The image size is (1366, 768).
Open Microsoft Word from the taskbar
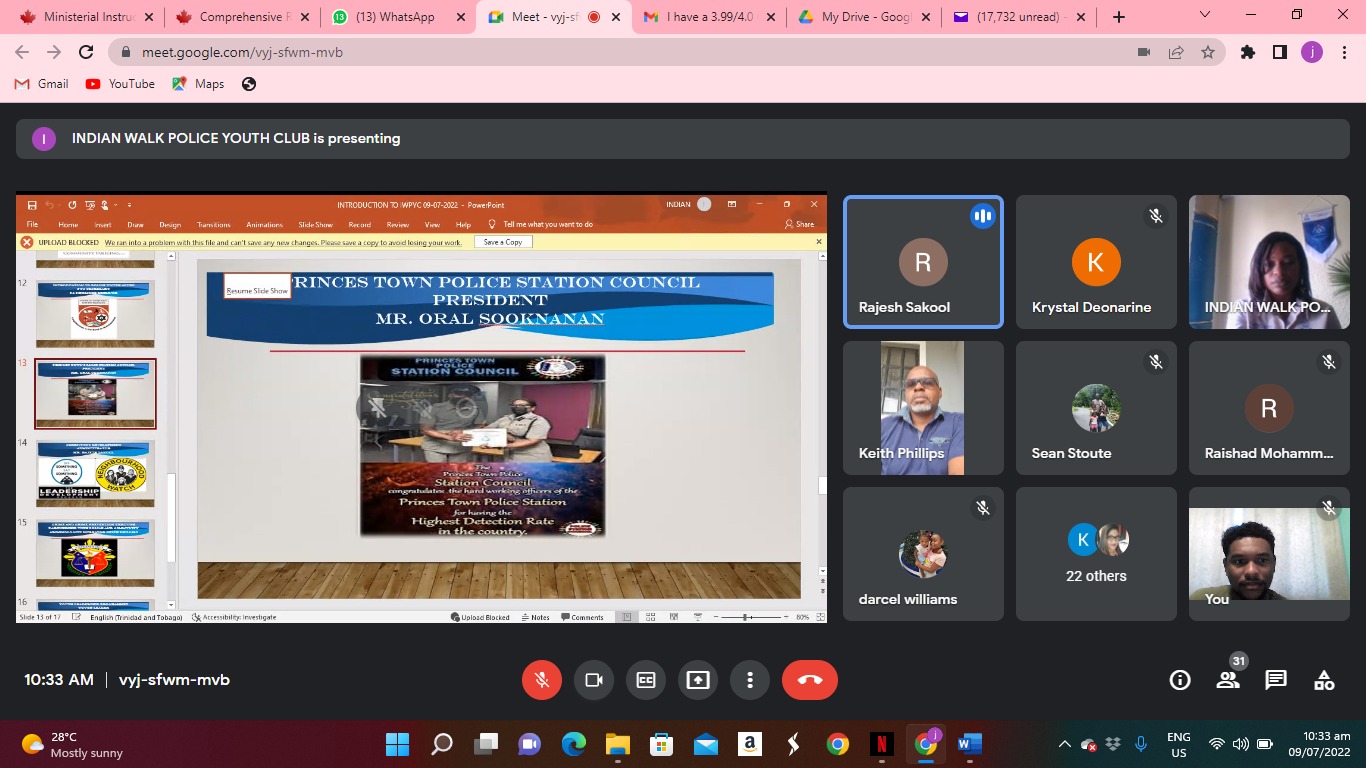coord(969,744)
